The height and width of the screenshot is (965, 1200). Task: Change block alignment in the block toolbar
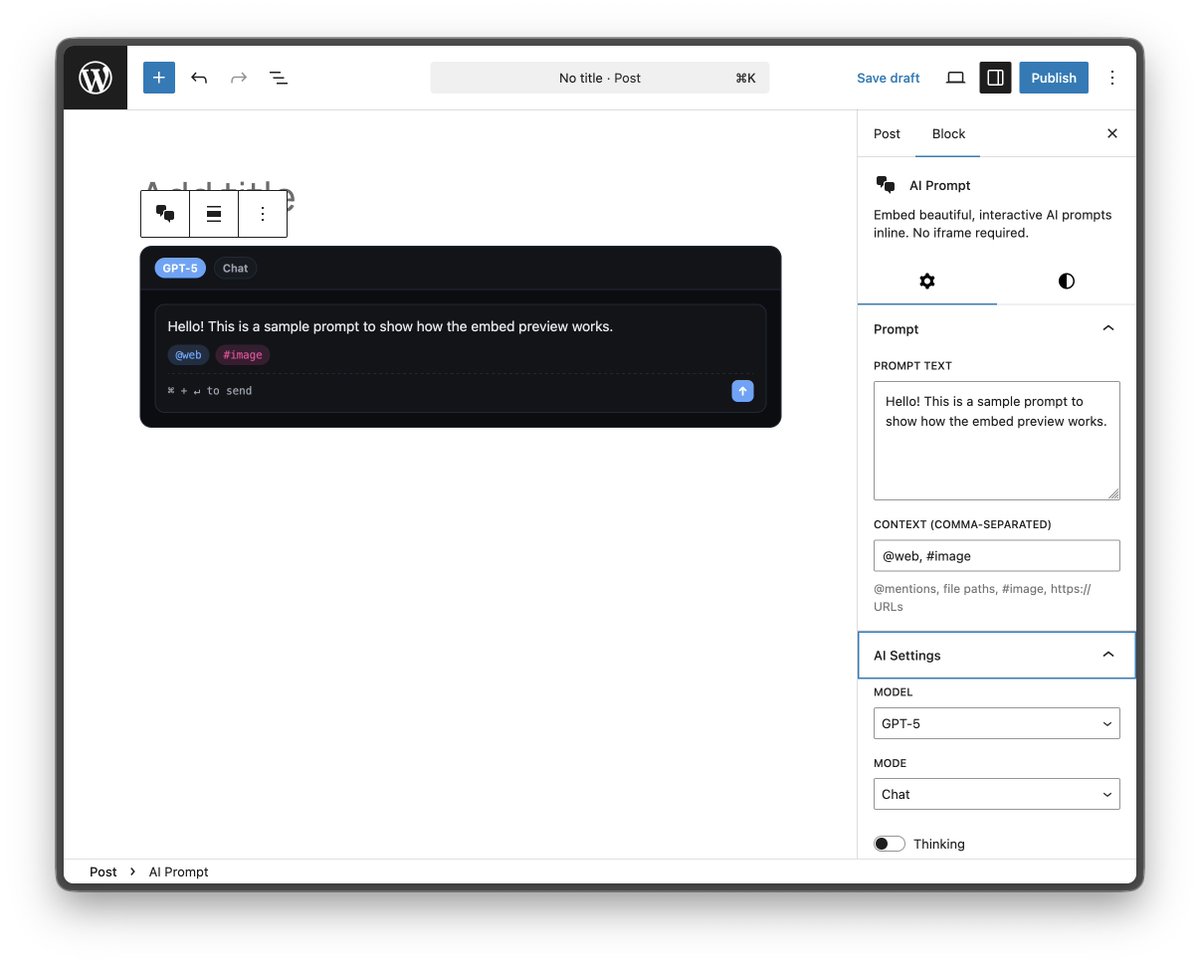[213, 213]
